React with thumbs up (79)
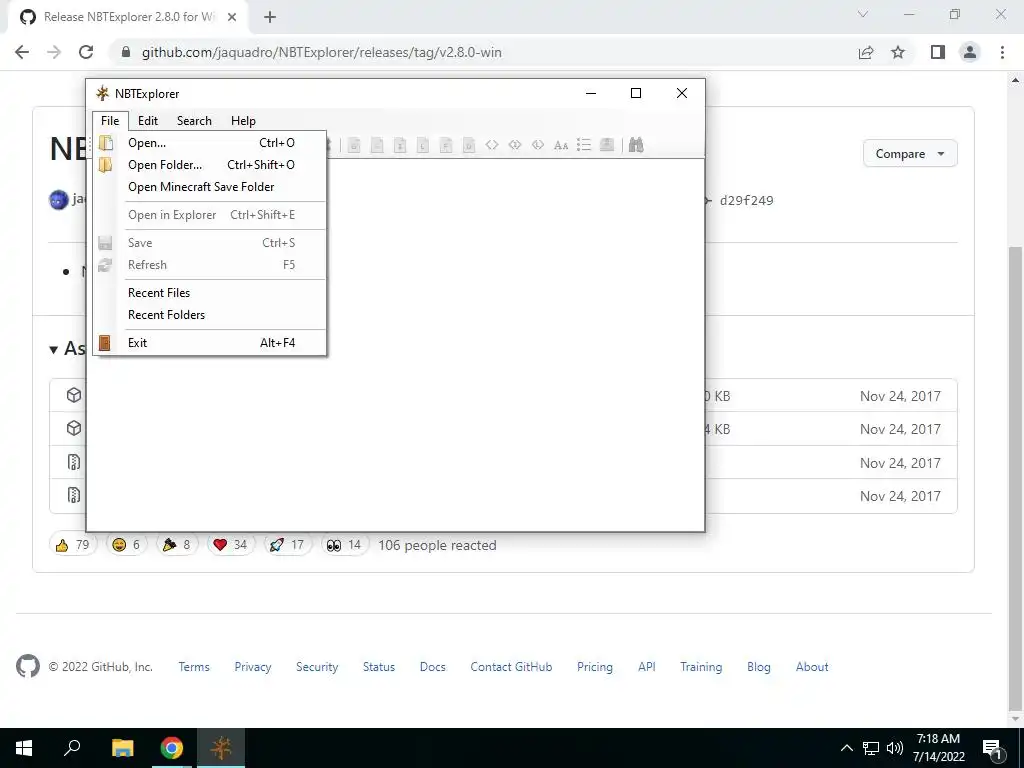This screenshot has height=768, width=1024. point(72,545)
